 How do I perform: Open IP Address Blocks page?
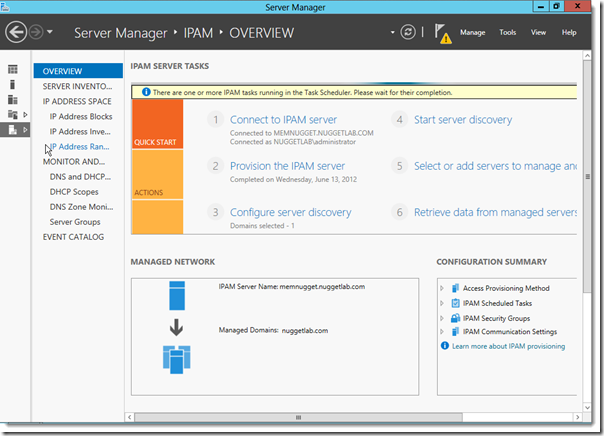pos(81,116)
